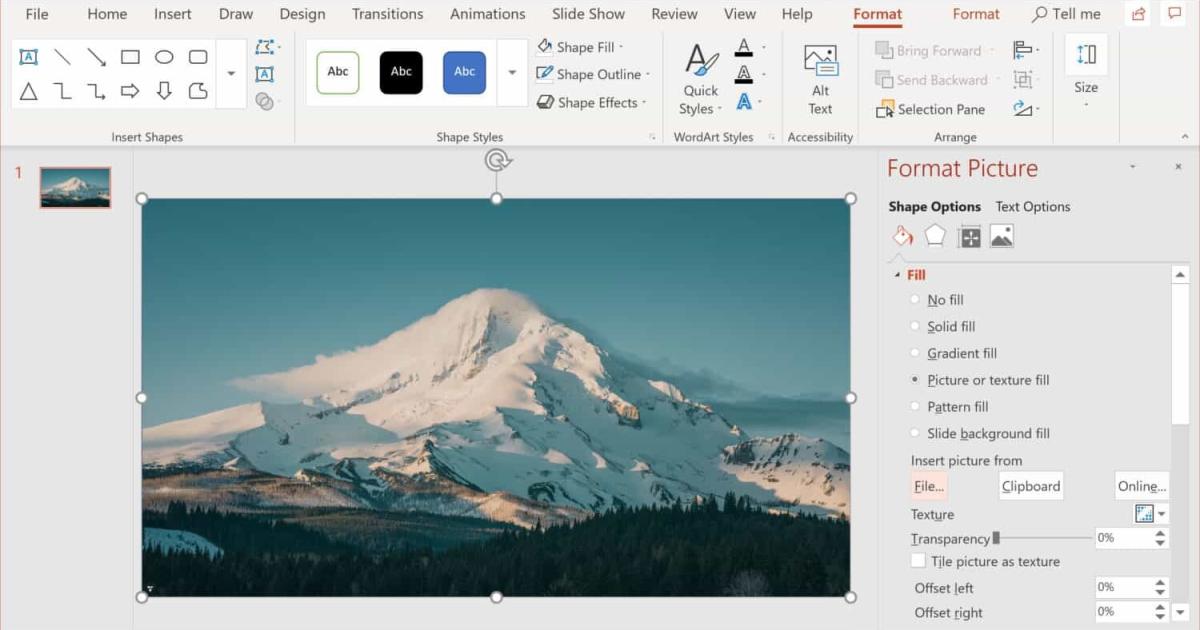Open the Effects pentagon icon tab

[x=935, y=236]
